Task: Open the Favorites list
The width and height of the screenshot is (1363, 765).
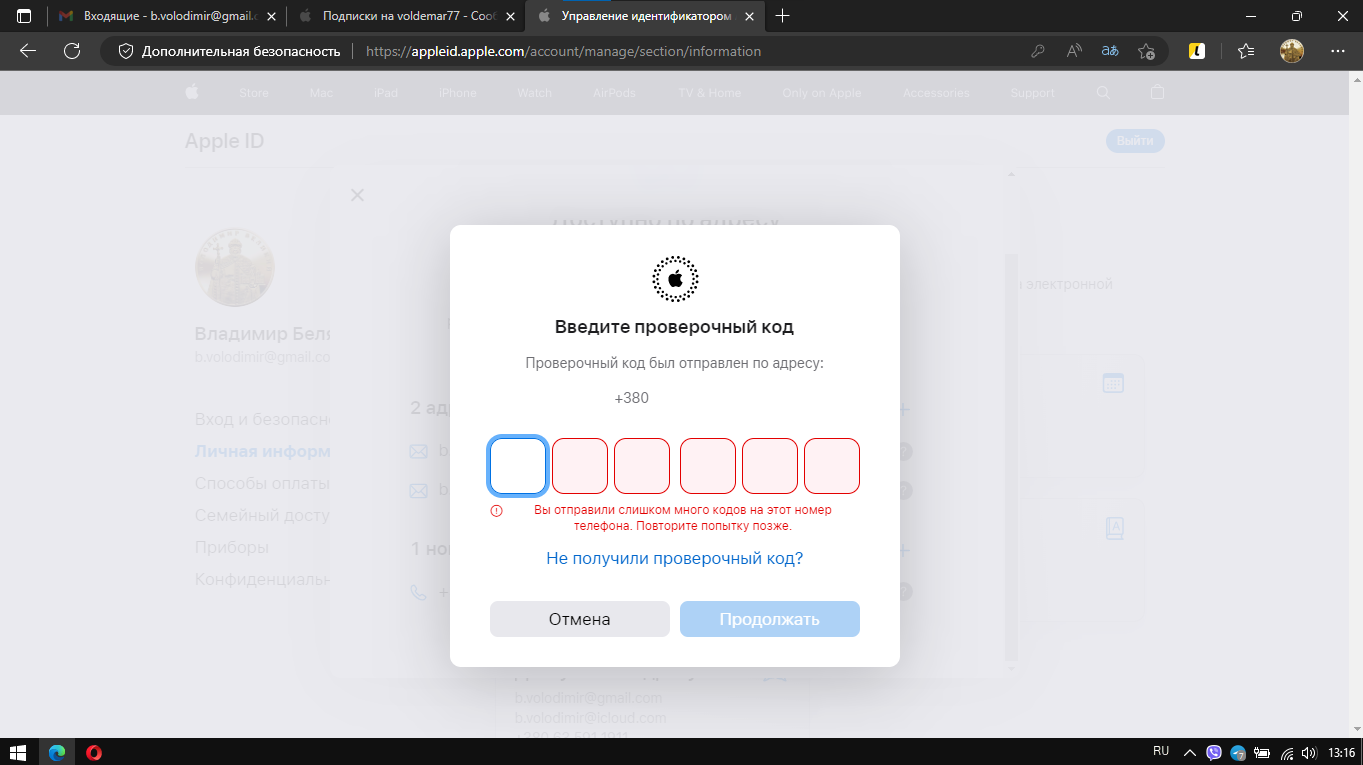Action: (x=1245, y=51)
